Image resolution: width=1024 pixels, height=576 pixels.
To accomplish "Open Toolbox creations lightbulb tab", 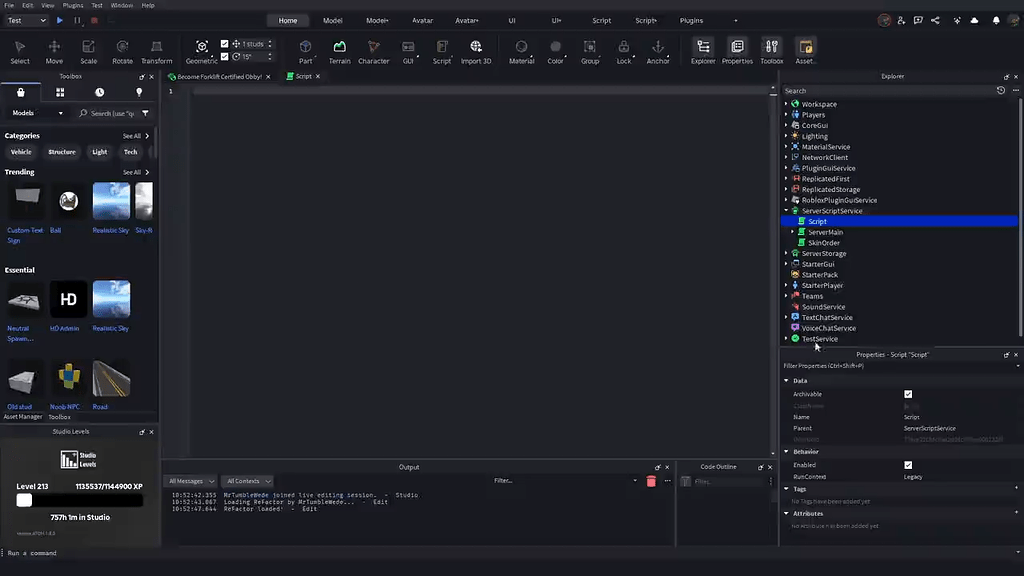I will [x=139, y=92].
